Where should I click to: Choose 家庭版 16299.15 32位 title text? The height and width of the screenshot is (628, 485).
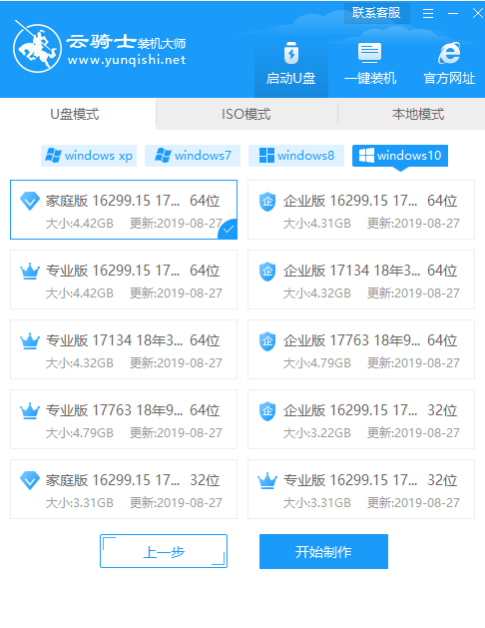coord(133,480)
